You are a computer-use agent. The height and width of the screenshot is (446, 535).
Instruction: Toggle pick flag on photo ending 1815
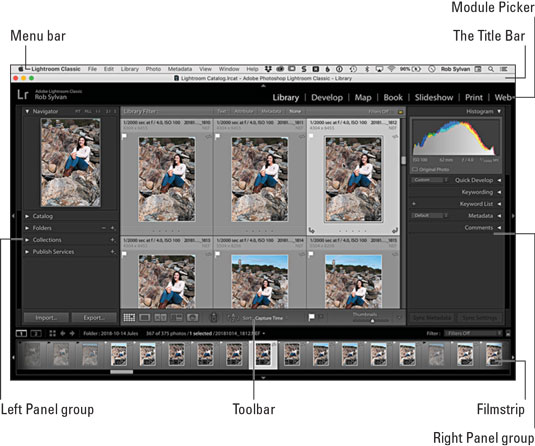point(311,254)
